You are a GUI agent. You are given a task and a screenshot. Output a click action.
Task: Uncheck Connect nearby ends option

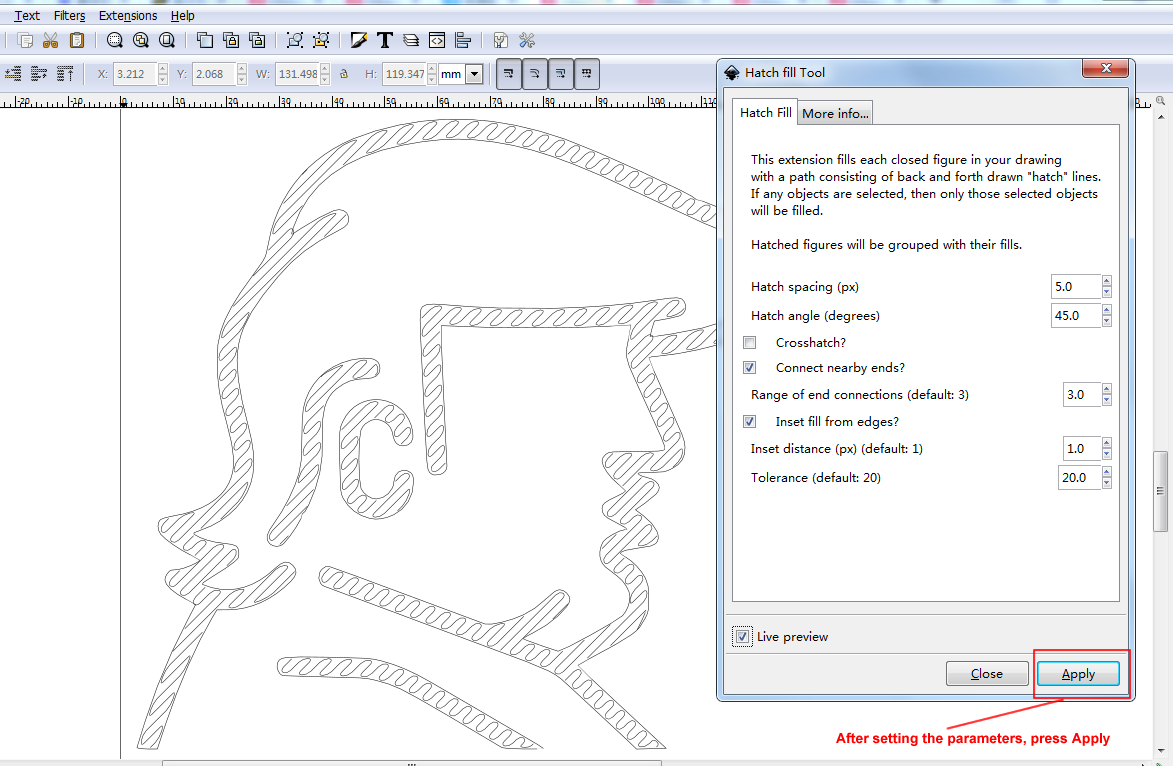click(x=750, y=368)
